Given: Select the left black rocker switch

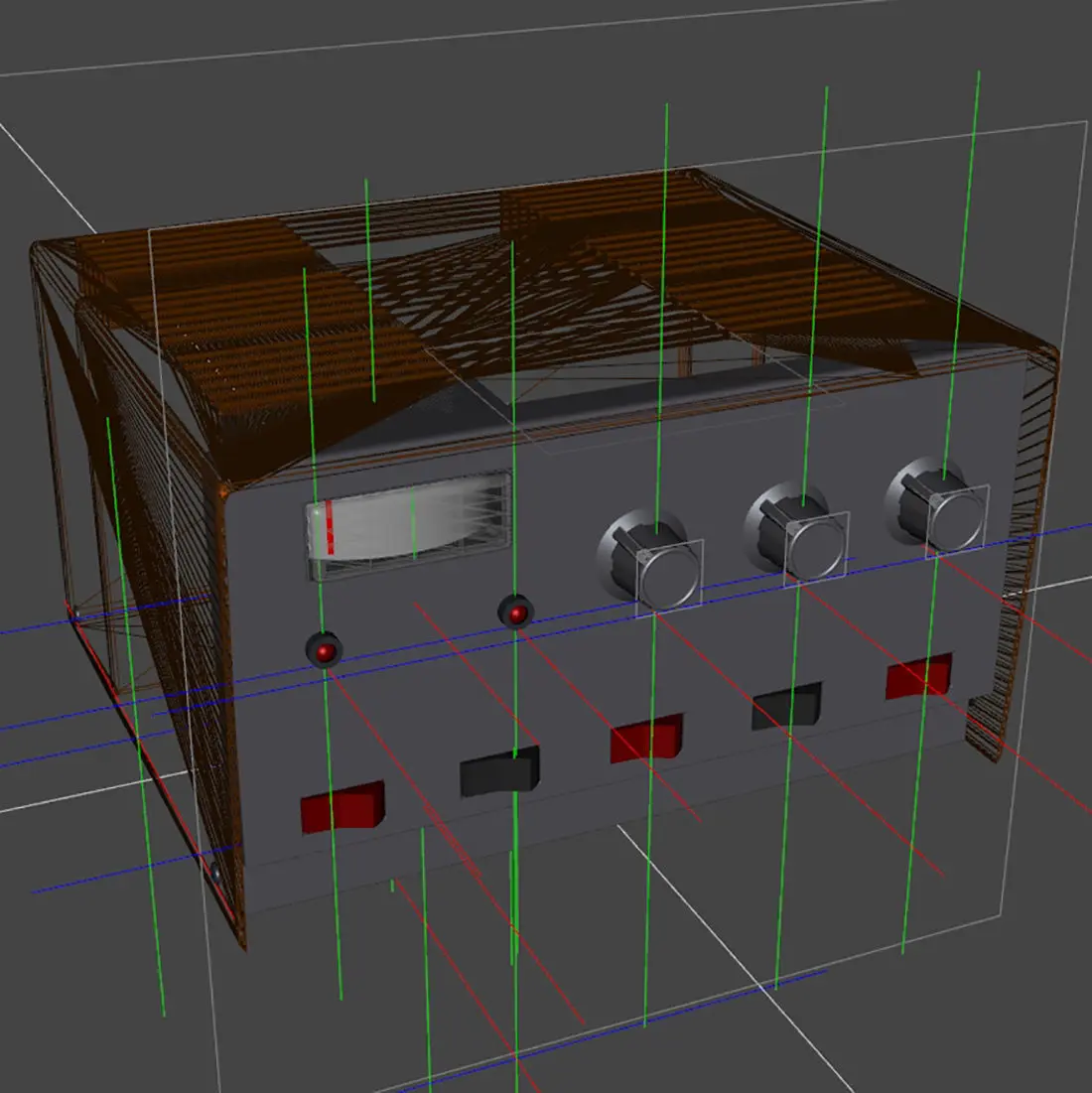Looking at the screenshot, I should click(499, 771).
